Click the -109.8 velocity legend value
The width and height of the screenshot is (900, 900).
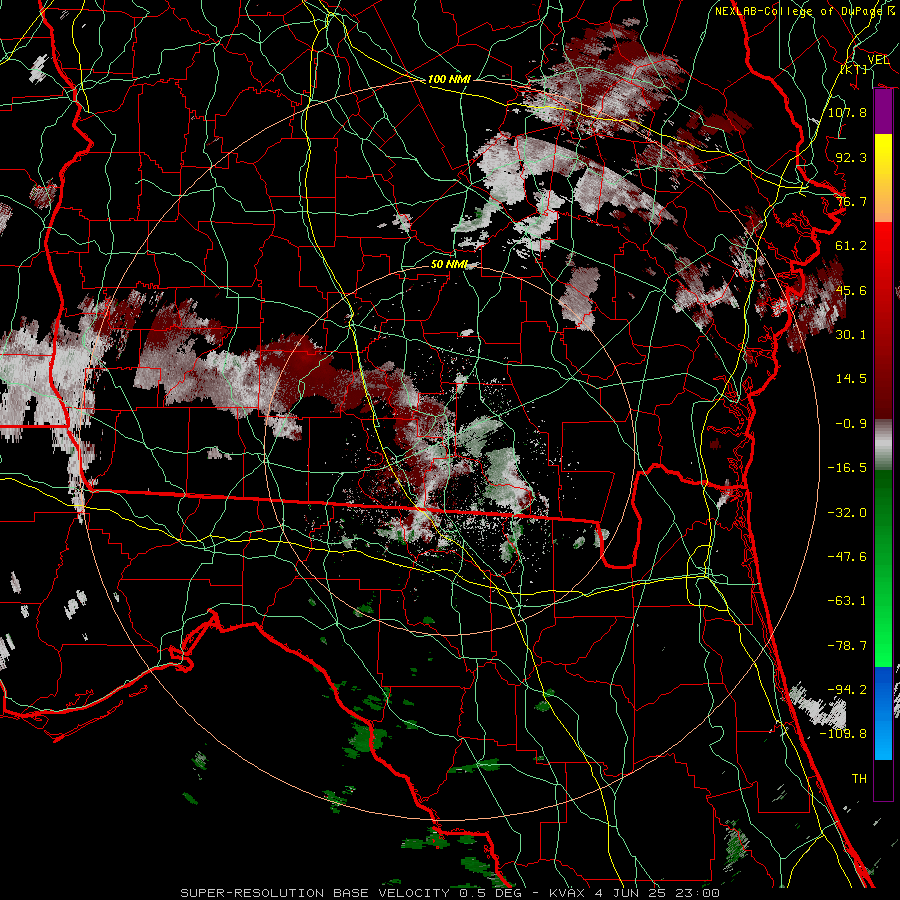pos(843,734)
